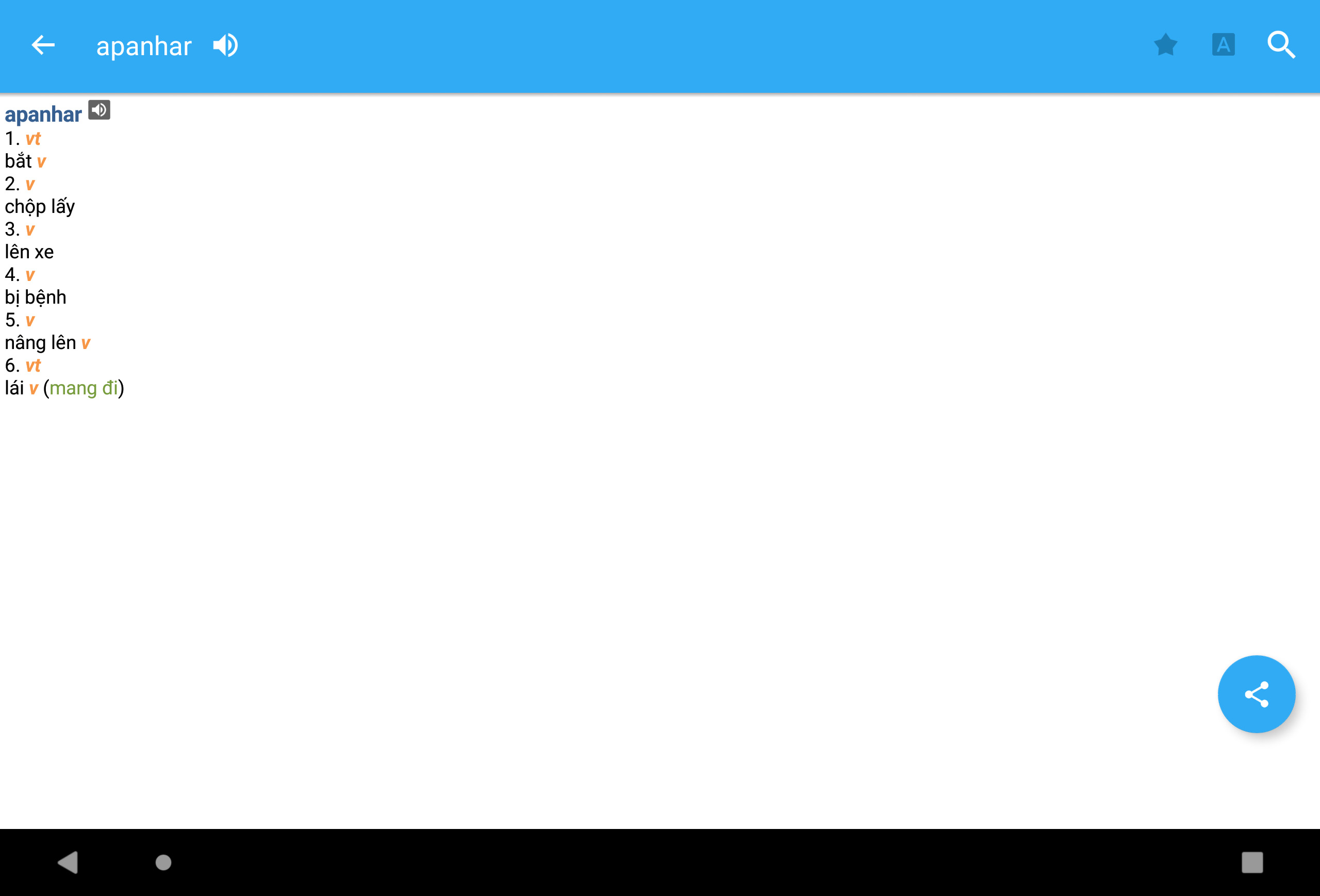Tap Android home circle button
The height and width of the screenshot is (896, 1320).
[163, 862]
